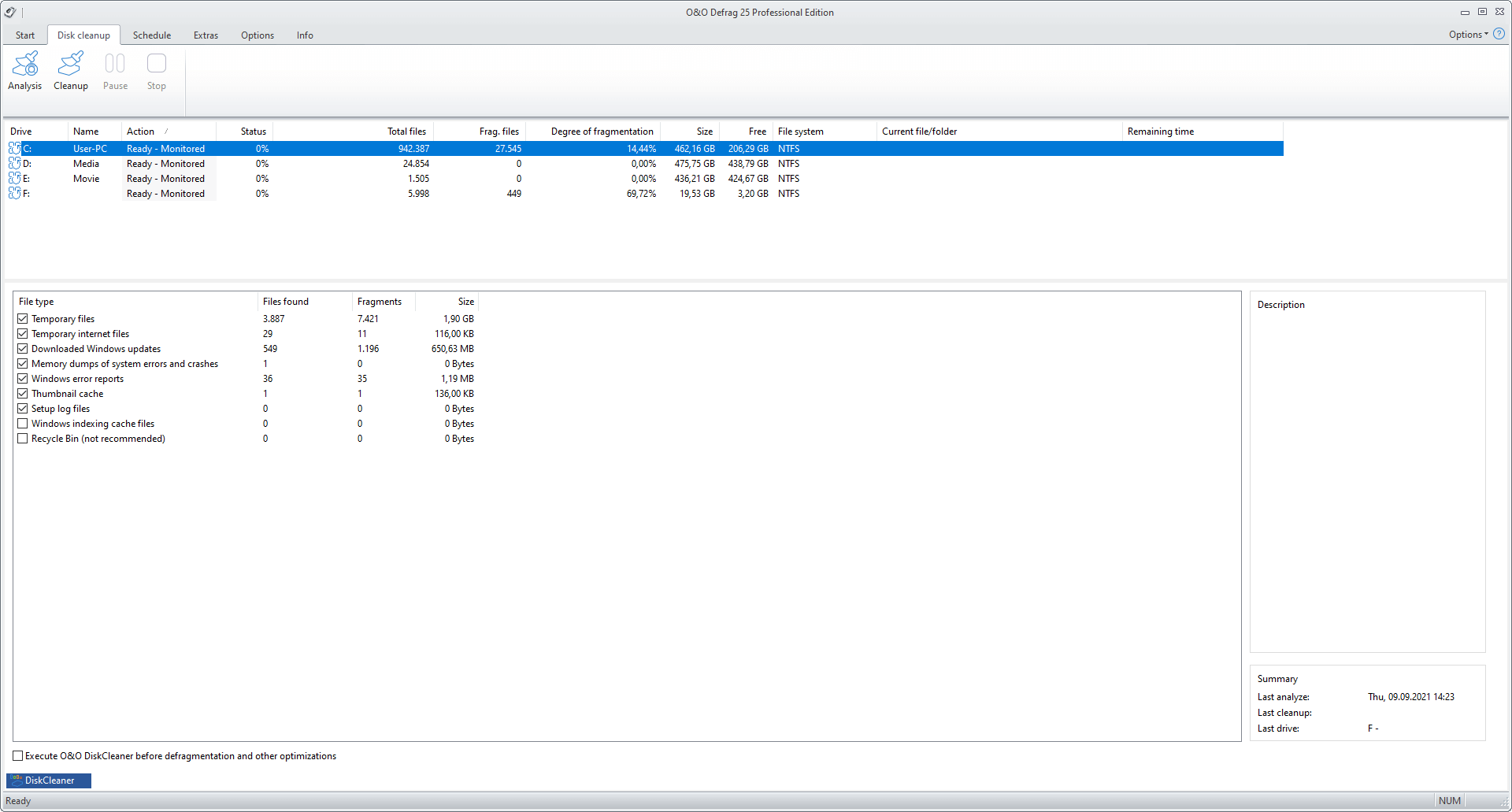Uncheck Temporary files
This screenshot has height=812, width=1512.
[x=23, y=318]
